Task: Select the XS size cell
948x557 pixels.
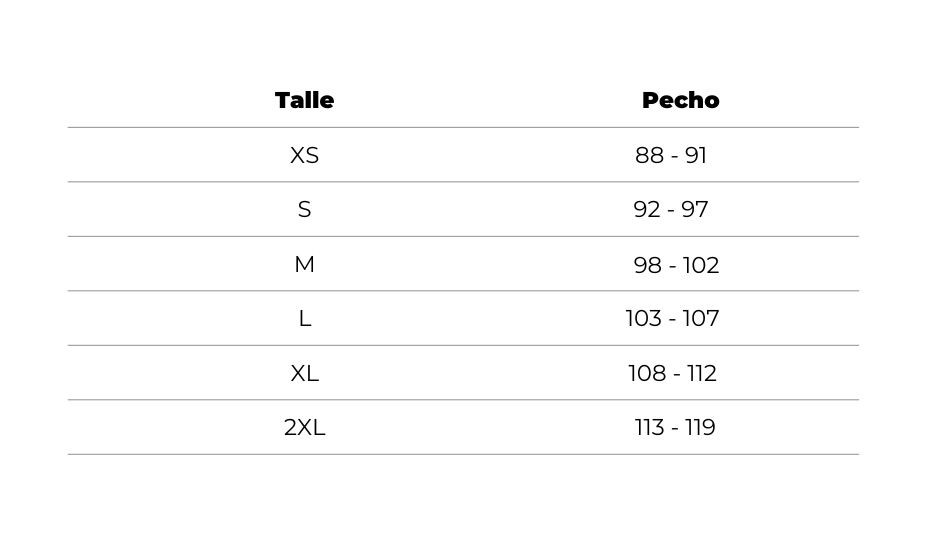Action: (304, 155)
